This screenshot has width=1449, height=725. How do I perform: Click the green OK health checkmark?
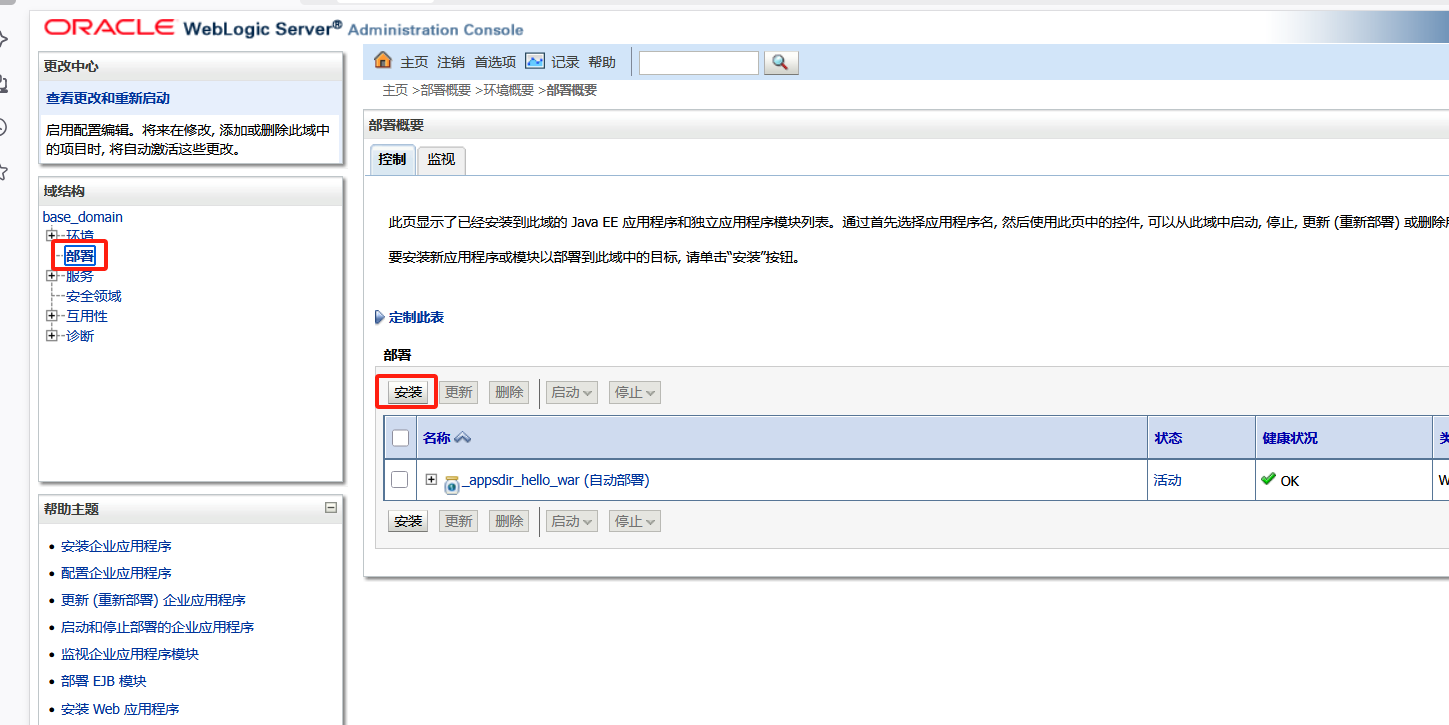tap(1268, 479)
